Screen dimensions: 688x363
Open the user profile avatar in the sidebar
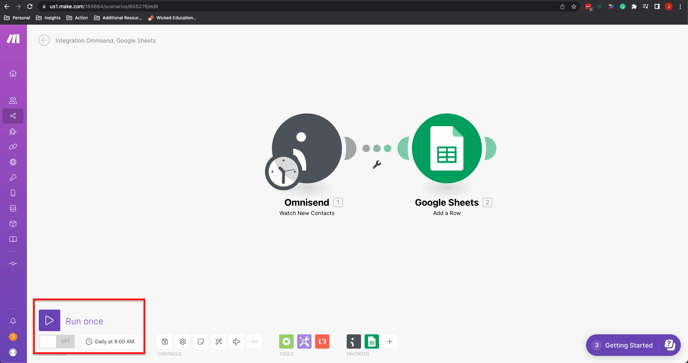[x=13, y=352]
